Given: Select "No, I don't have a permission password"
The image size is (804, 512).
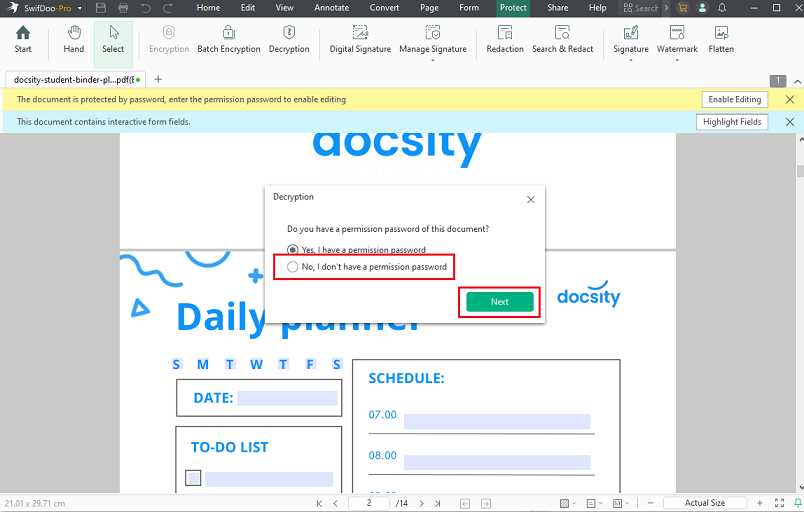Looking at the screenshot, I should pyautogui.click(x=367, y=267).
